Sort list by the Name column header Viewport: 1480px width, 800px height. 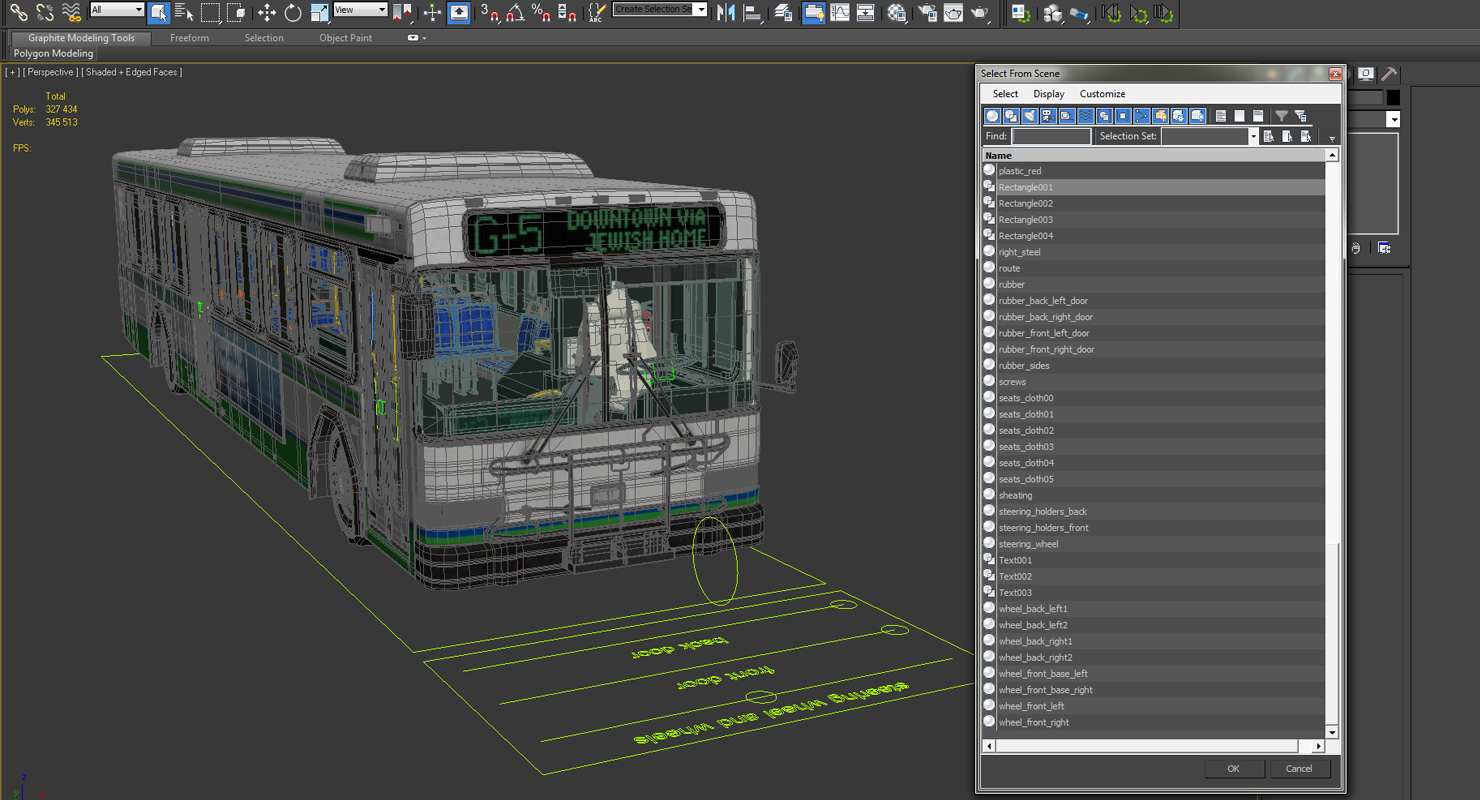(x=1154, y=155)
